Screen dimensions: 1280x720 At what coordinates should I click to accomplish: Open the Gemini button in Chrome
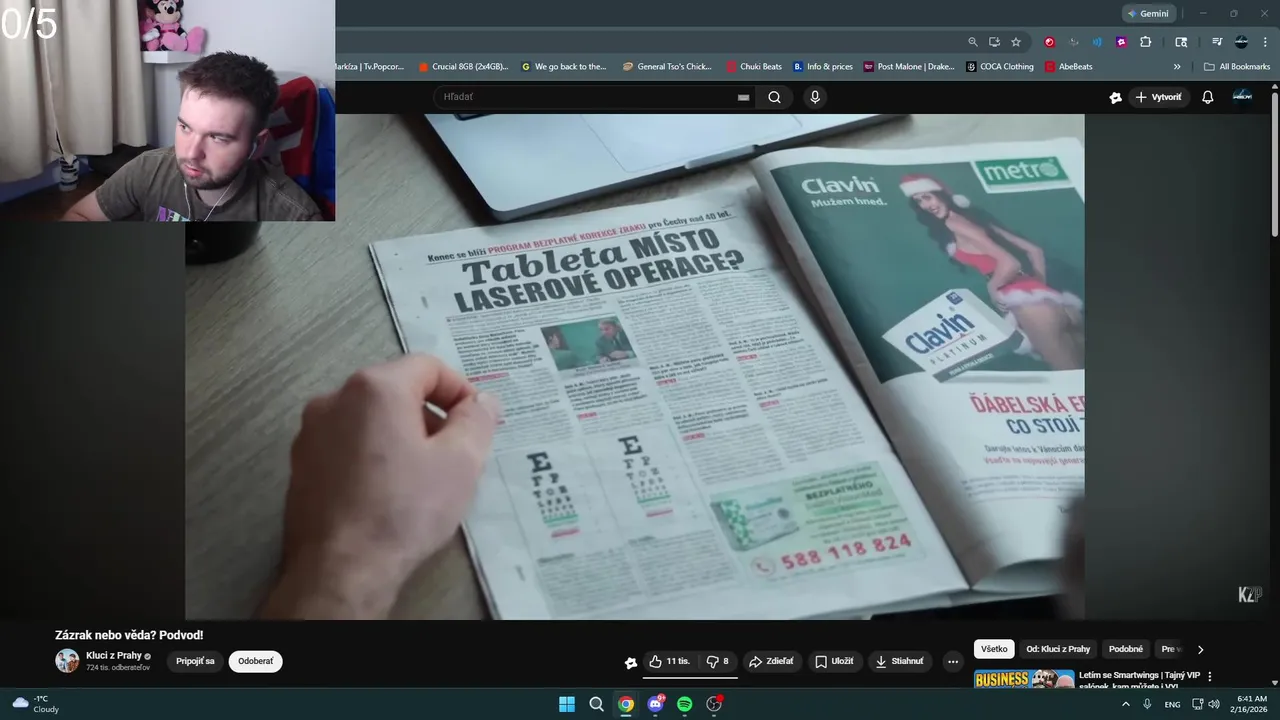[1149, 13]
